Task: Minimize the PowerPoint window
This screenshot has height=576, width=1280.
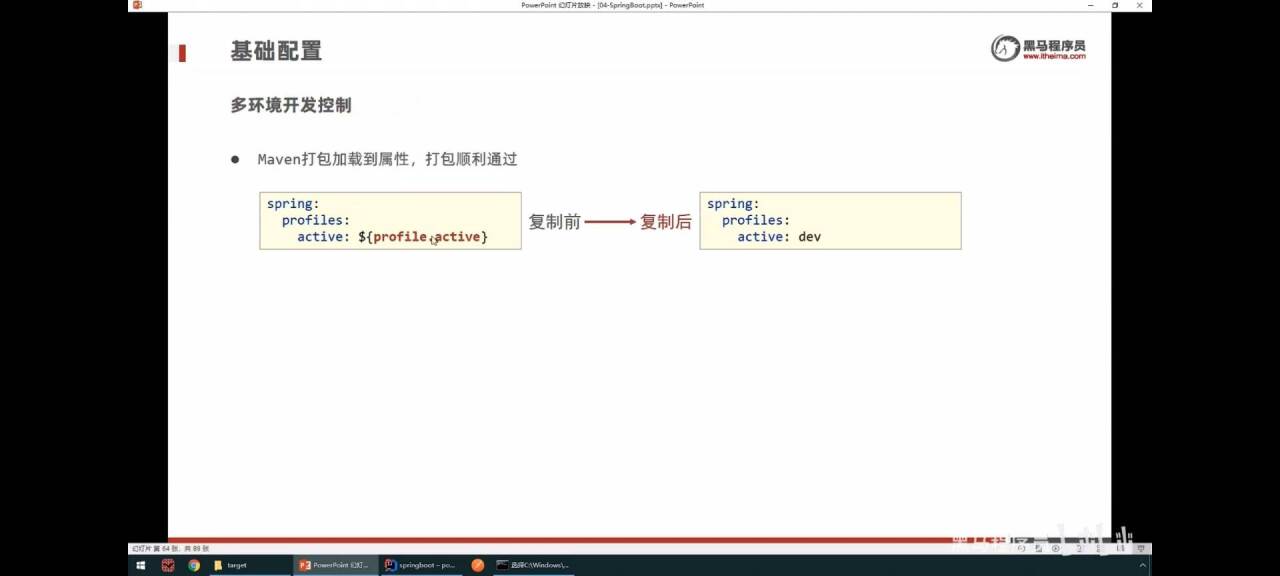Action: [1091, 5]
